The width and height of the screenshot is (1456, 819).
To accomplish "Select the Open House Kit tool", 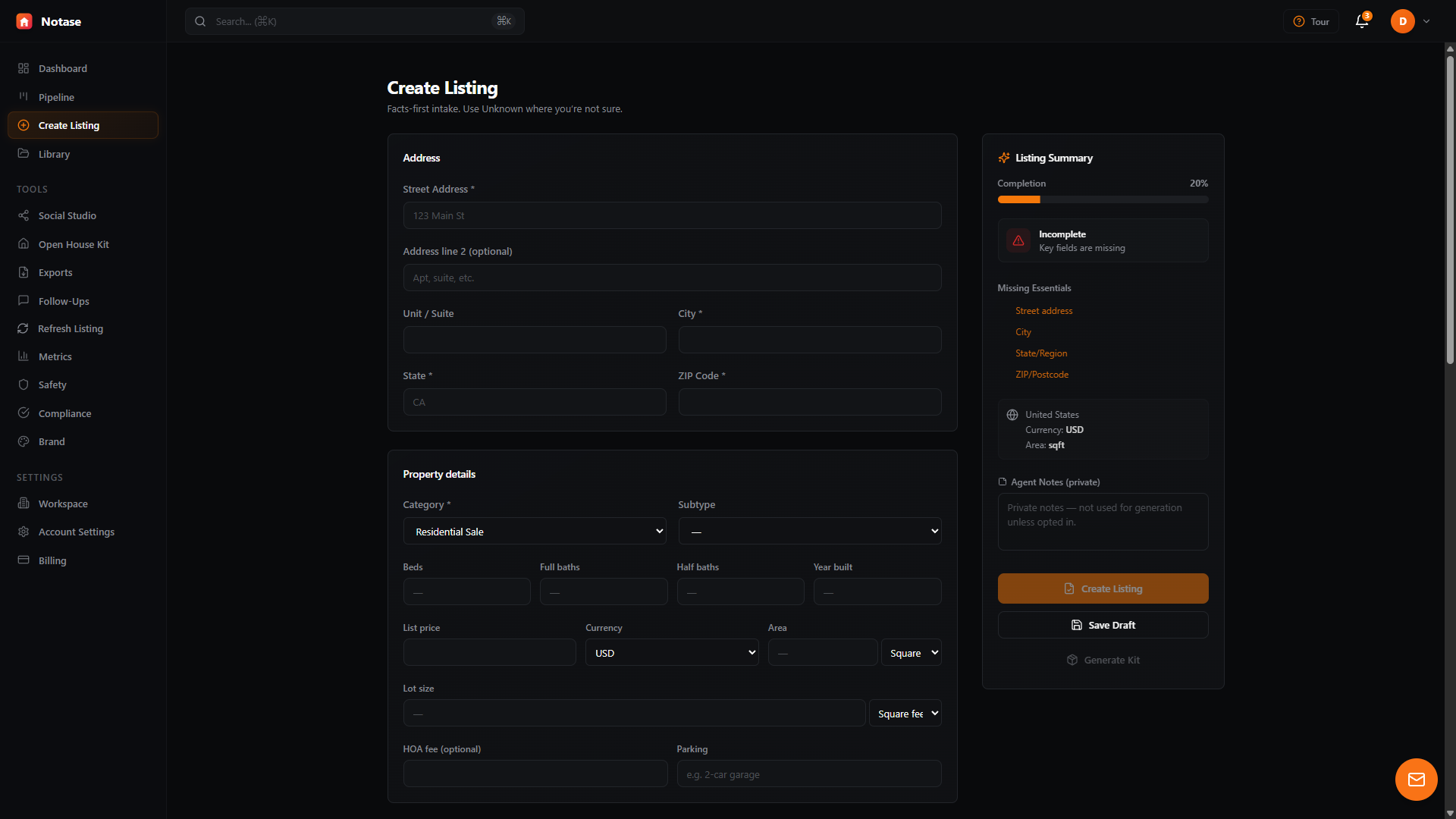I will 73,244.
